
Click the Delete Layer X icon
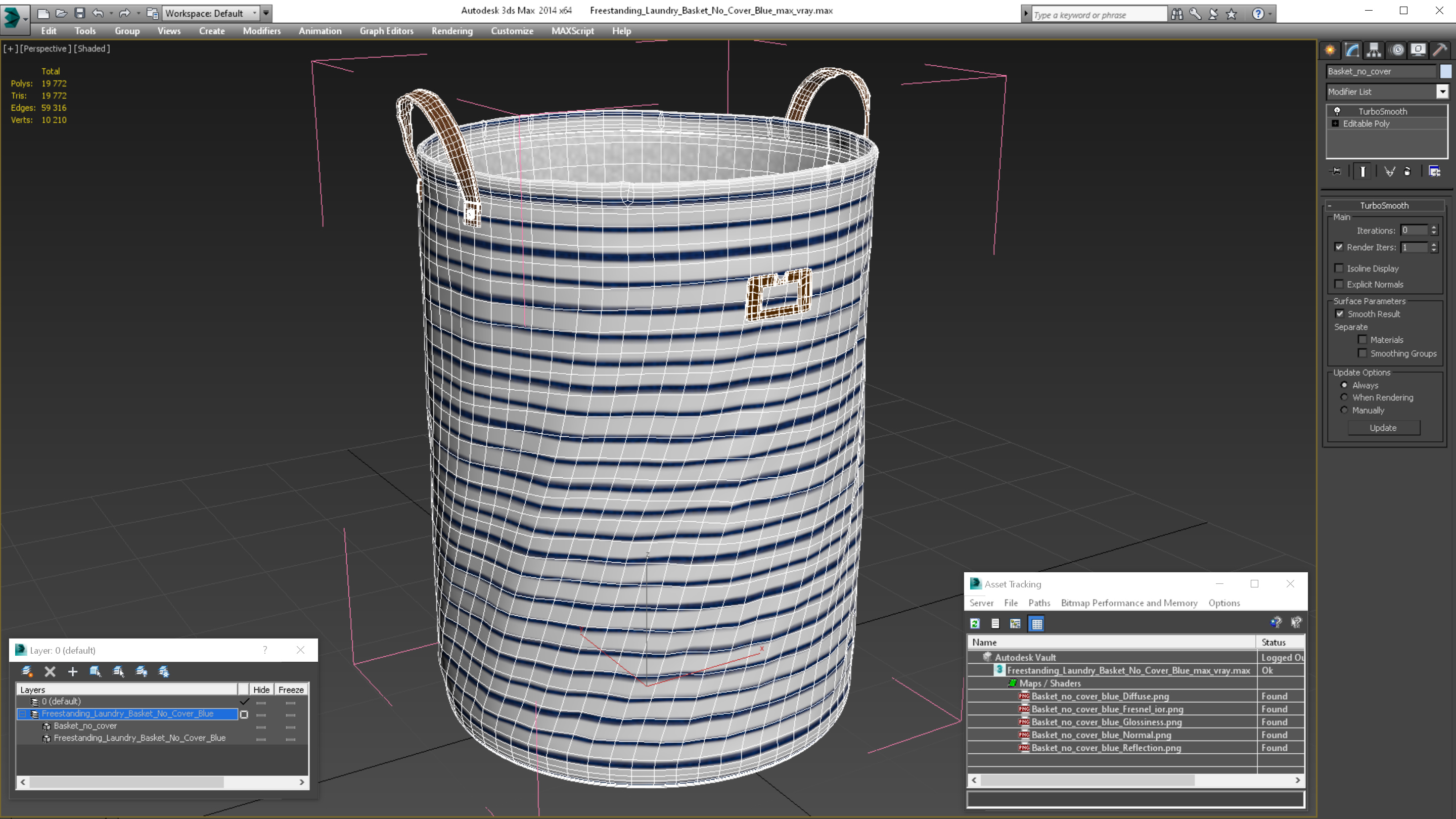pos(50,671)
